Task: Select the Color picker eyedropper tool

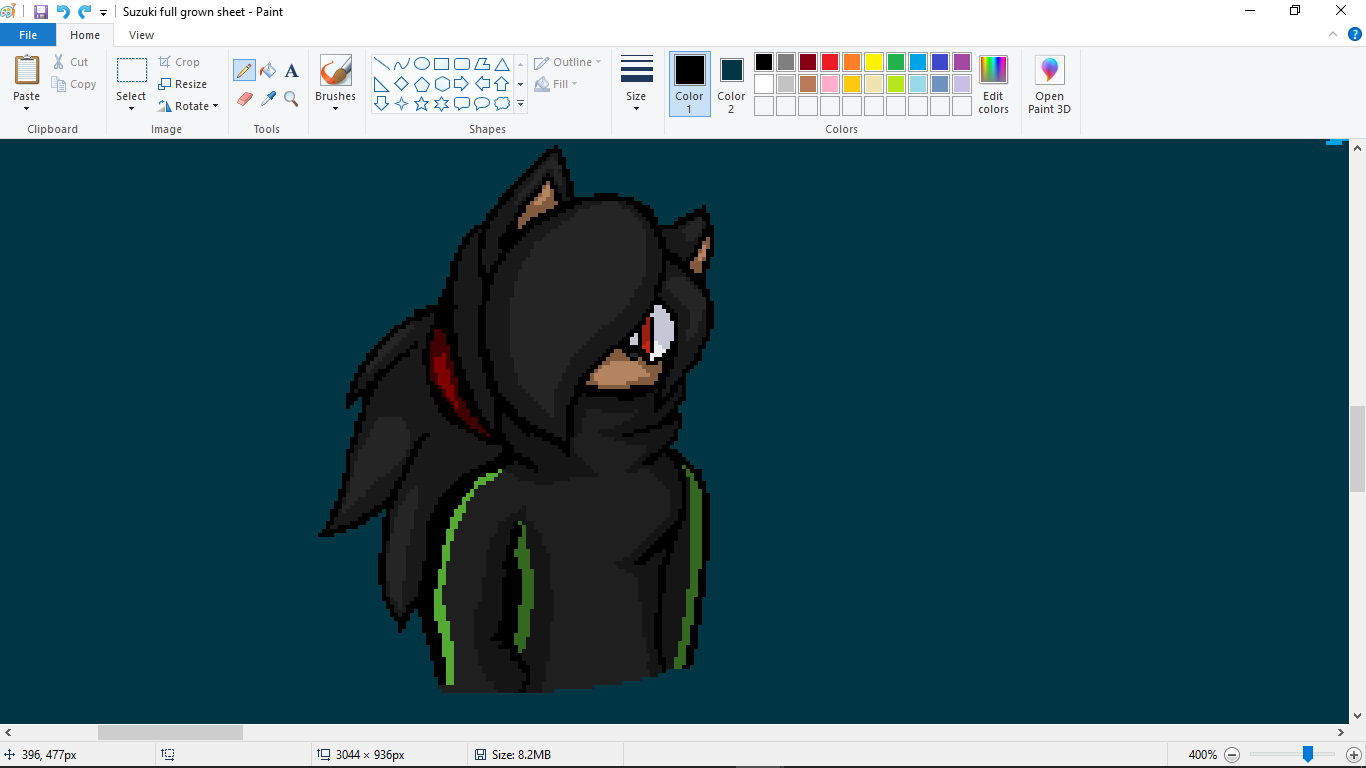Action: (x=268, y=98)
